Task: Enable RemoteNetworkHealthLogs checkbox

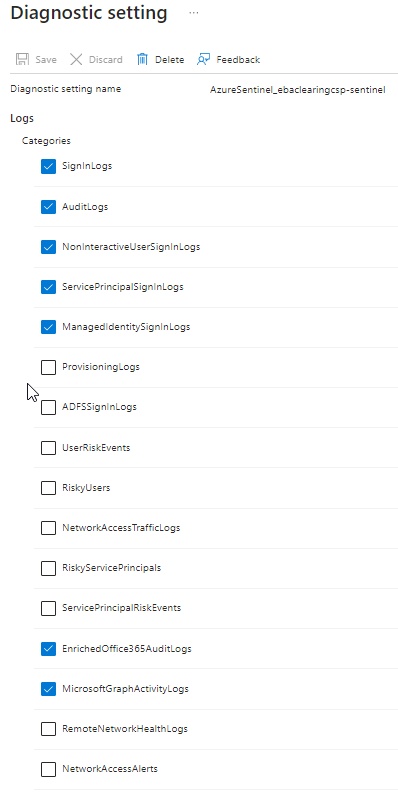Action: click(48, 729)
